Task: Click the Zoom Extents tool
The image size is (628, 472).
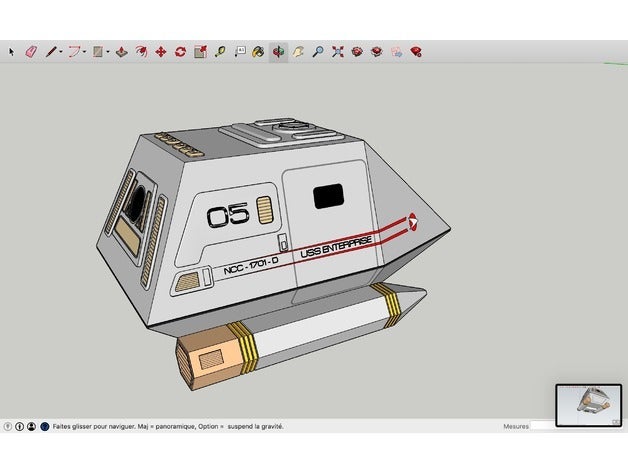Action: [x=338, y=52]
